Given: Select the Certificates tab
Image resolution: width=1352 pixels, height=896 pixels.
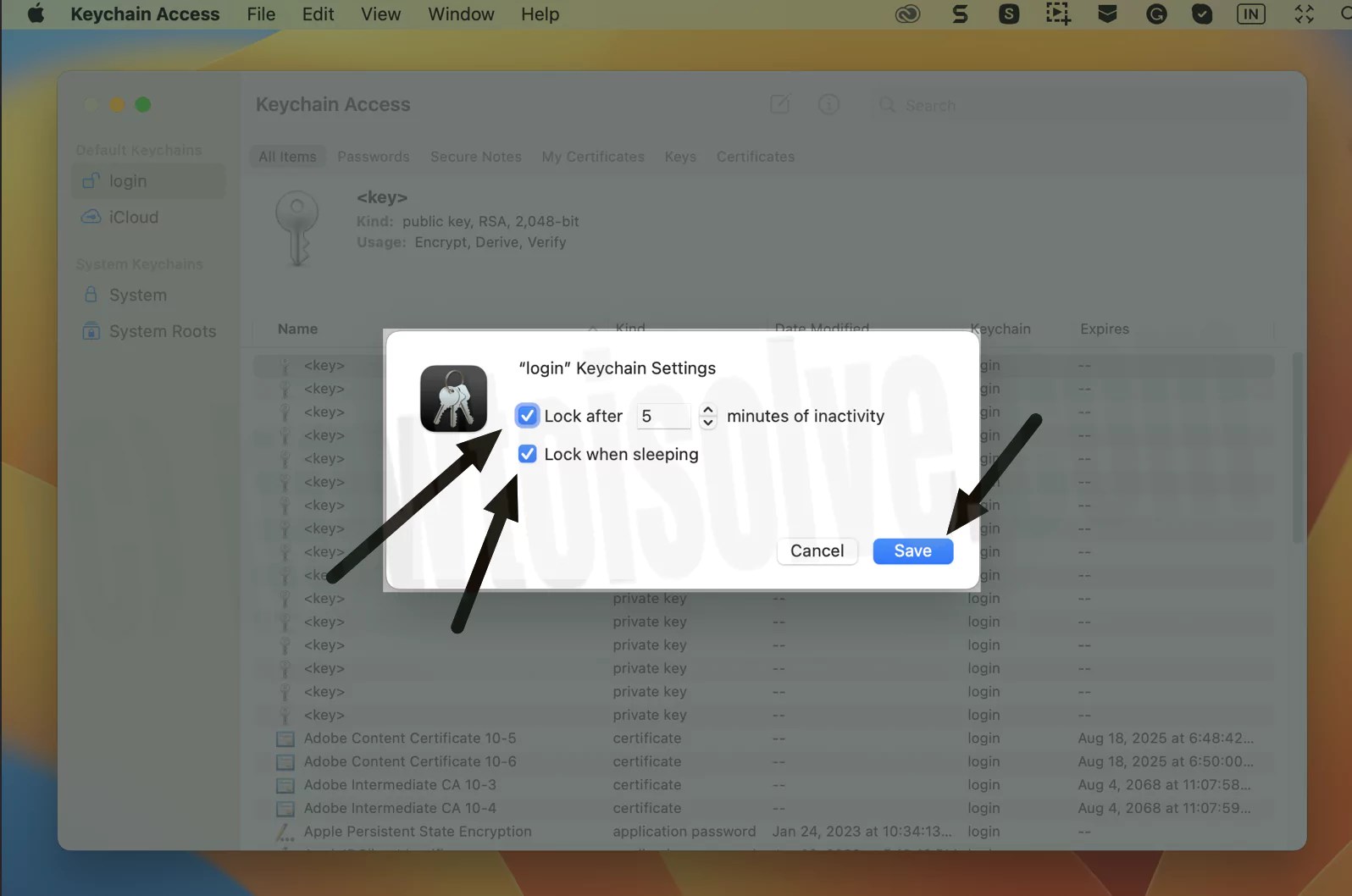Looking at the screenshot, I should (x=756, y=157).
